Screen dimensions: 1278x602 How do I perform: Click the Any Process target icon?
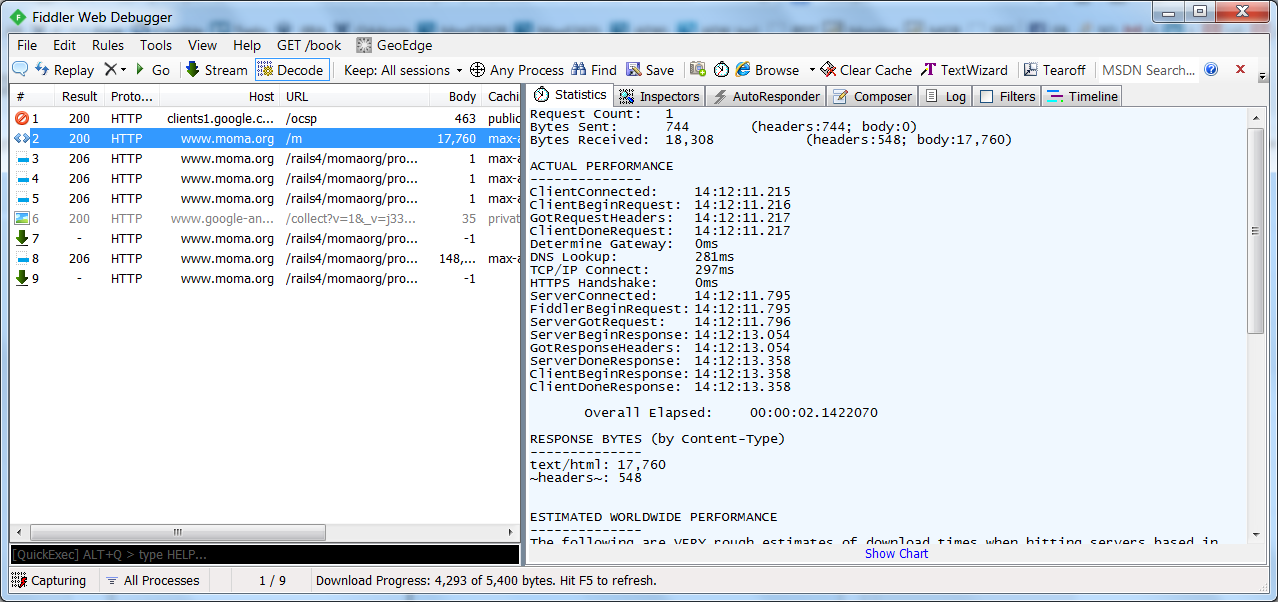[478, 70]
